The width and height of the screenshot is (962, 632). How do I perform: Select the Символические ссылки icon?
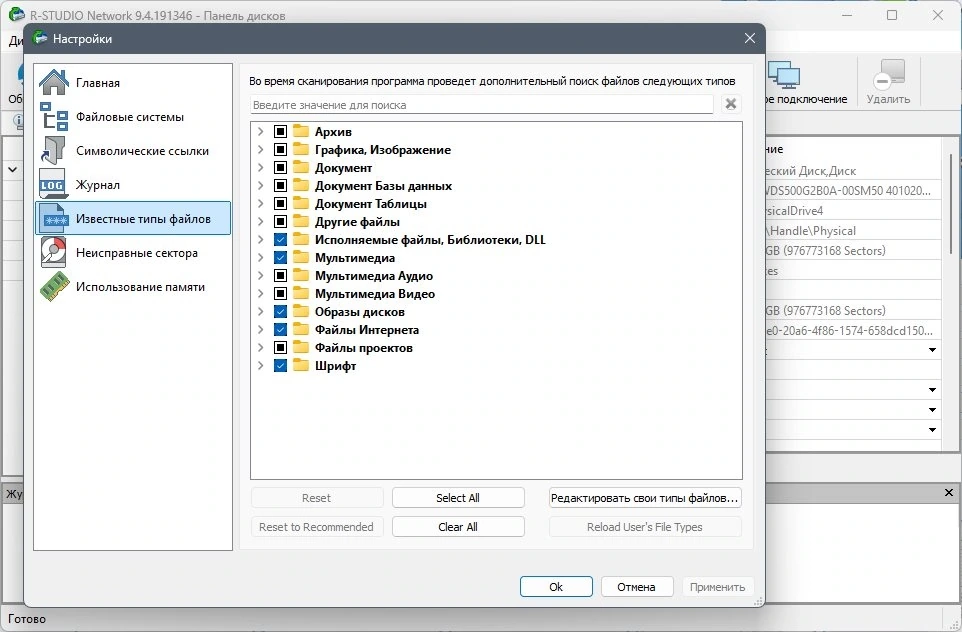[x=54, y=150]
